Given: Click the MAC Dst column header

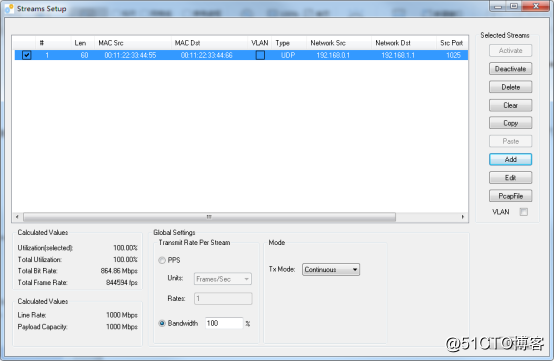Looking at the screenshot, I should point(209,43).
